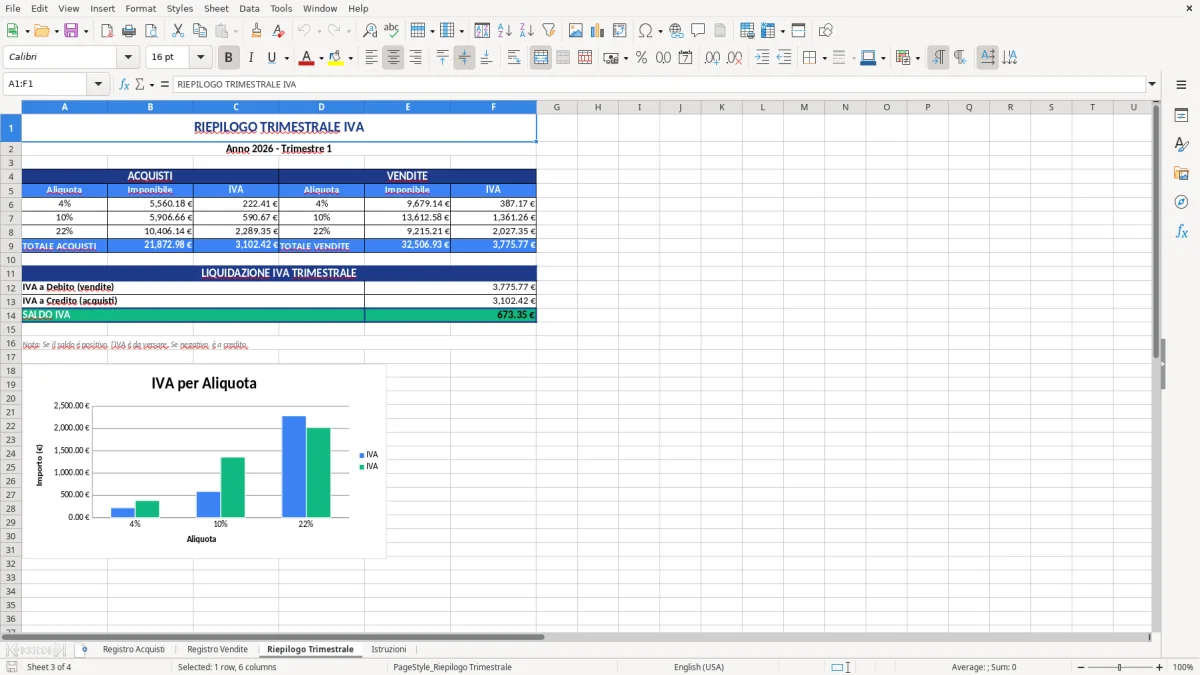Format selection as currency

[610, 58]
